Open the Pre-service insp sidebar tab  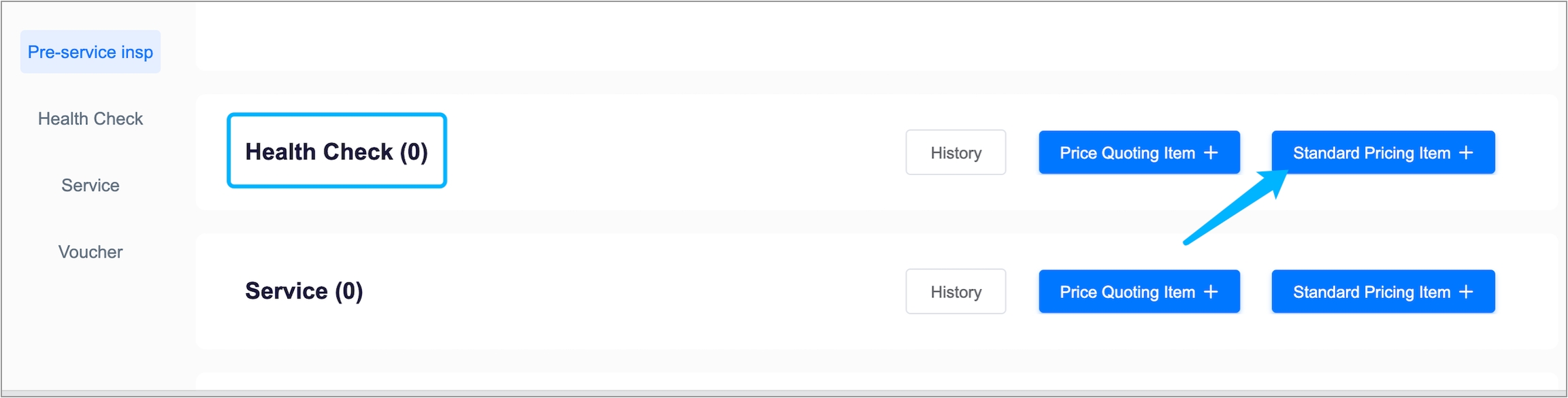[91, 52]
